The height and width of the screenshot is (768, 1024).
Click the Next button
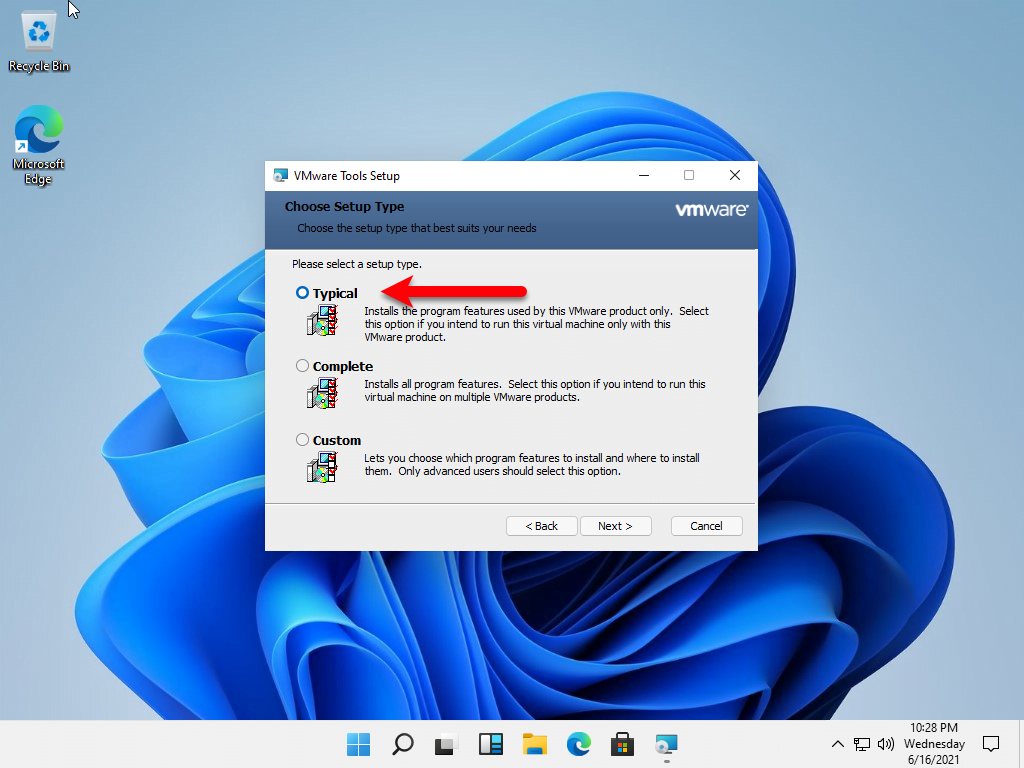click(615, 526)
